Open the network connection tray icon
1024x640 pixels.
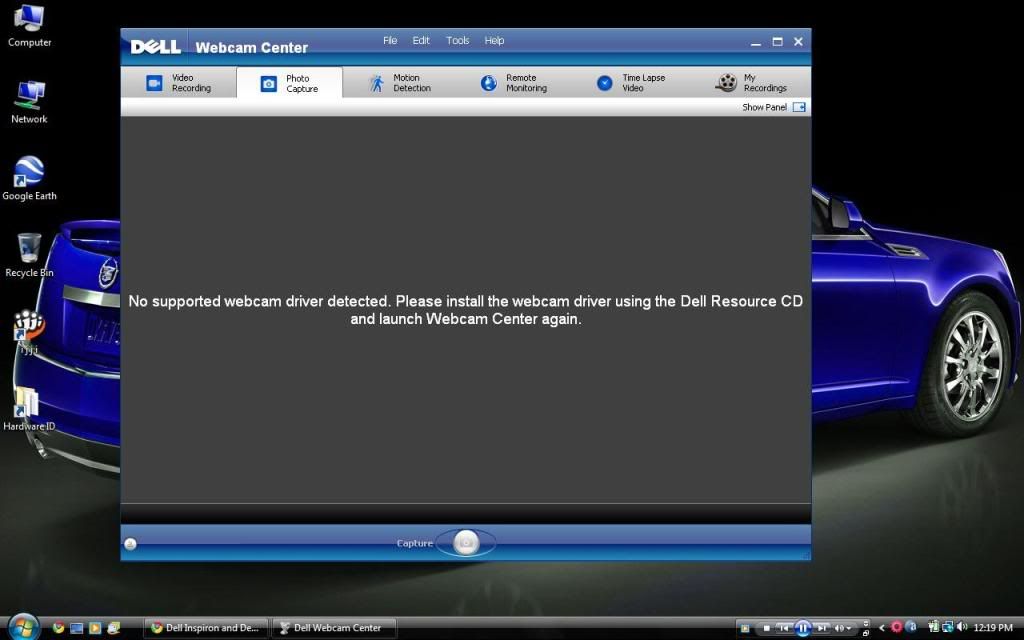(946, 627)
